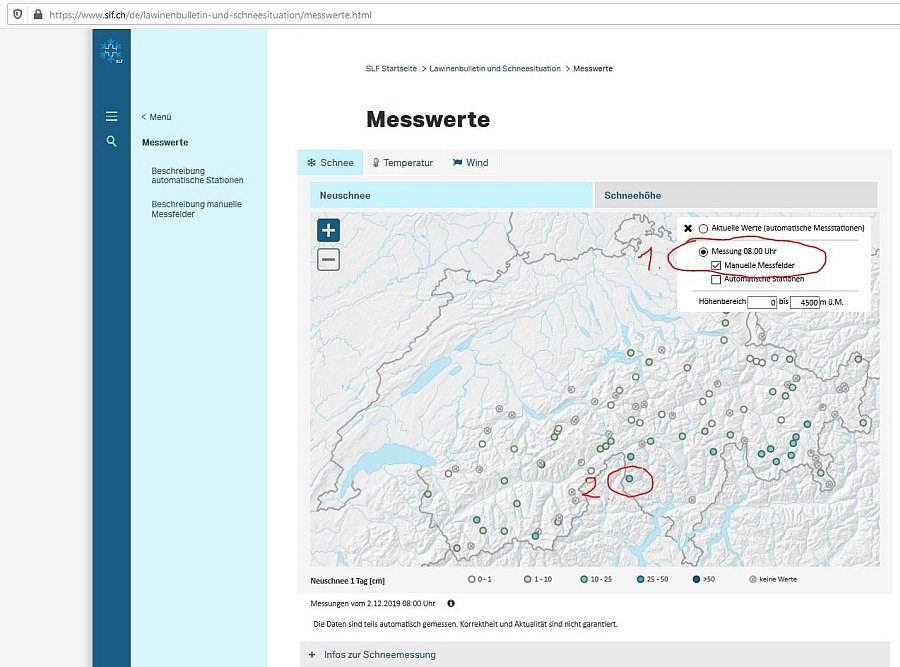
Task: Enable the Automatische Stationen checkbox
Action: 716,279
